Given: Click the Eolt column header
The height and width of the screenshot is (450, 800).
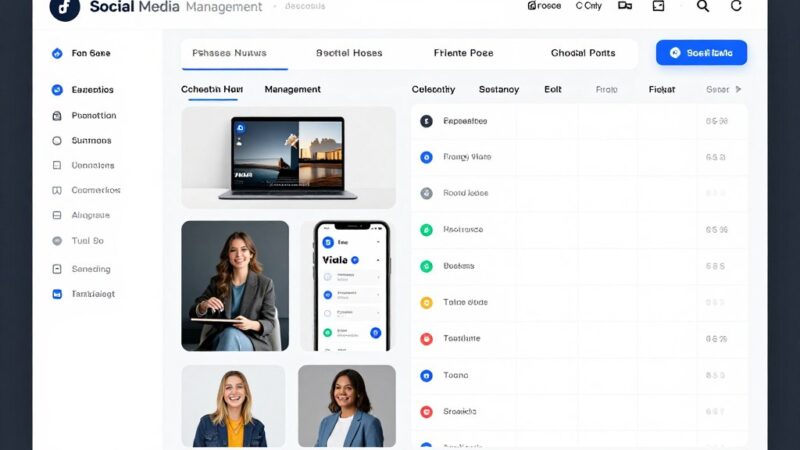Looking at the screenshot, I should click(553, 89).
